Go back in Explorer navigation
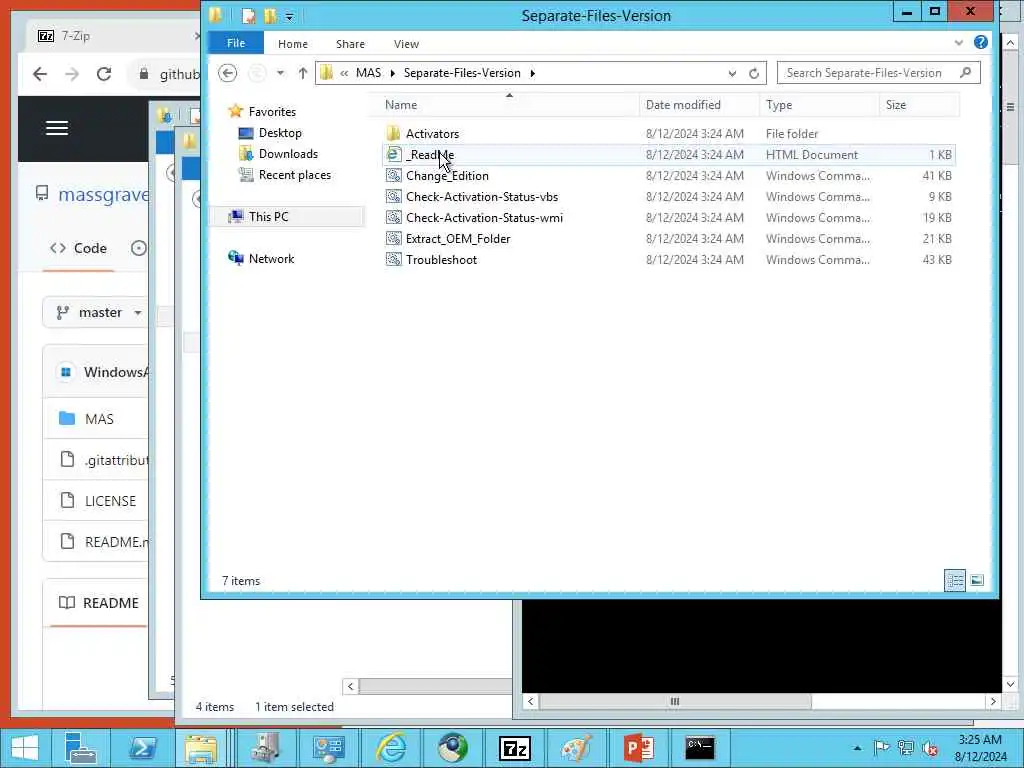 click(x=227, y=72)
